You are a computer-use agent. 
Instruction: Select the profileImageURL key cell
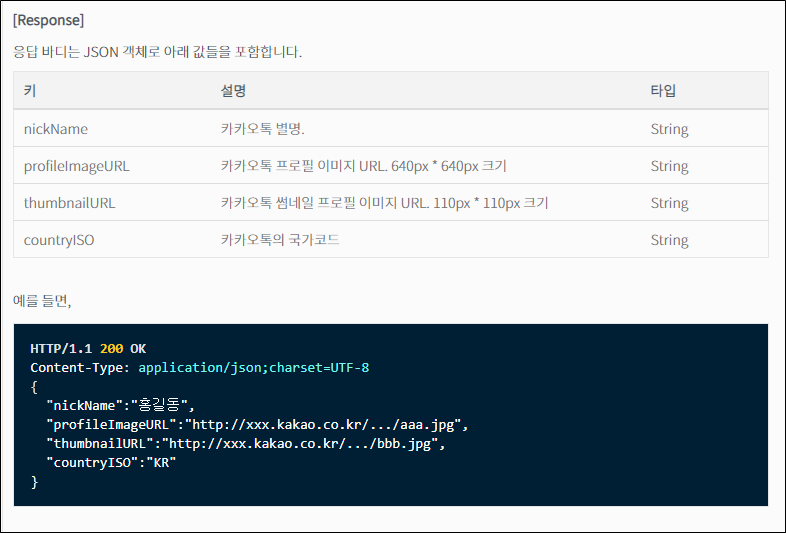click(x=77, y=166)
